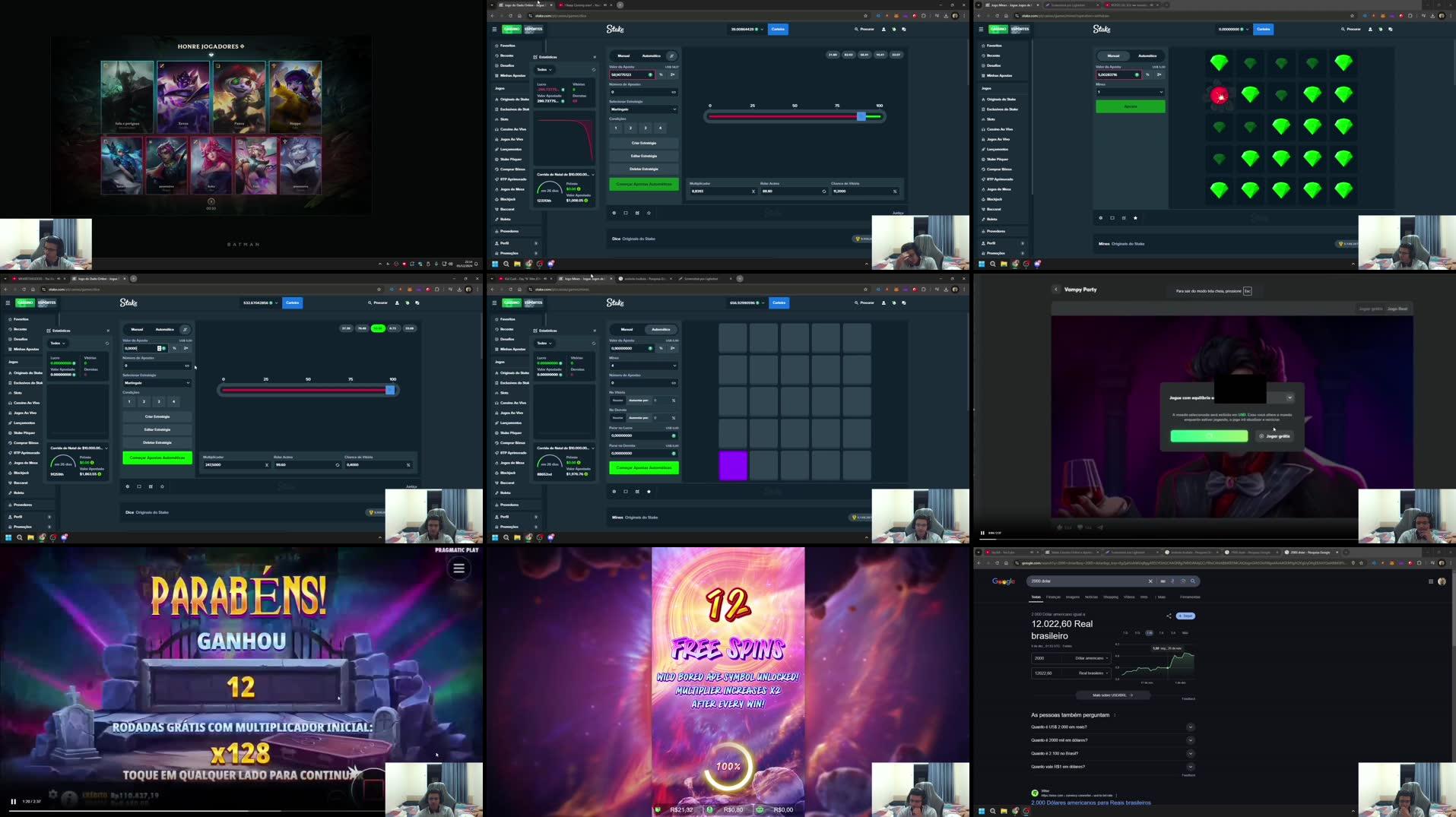Image resolution: width=1456 pixels, height=817 pixels.
Task: Open the balance dropdown in the Vampy Party dialog
Action: (x=1289, y=397)
